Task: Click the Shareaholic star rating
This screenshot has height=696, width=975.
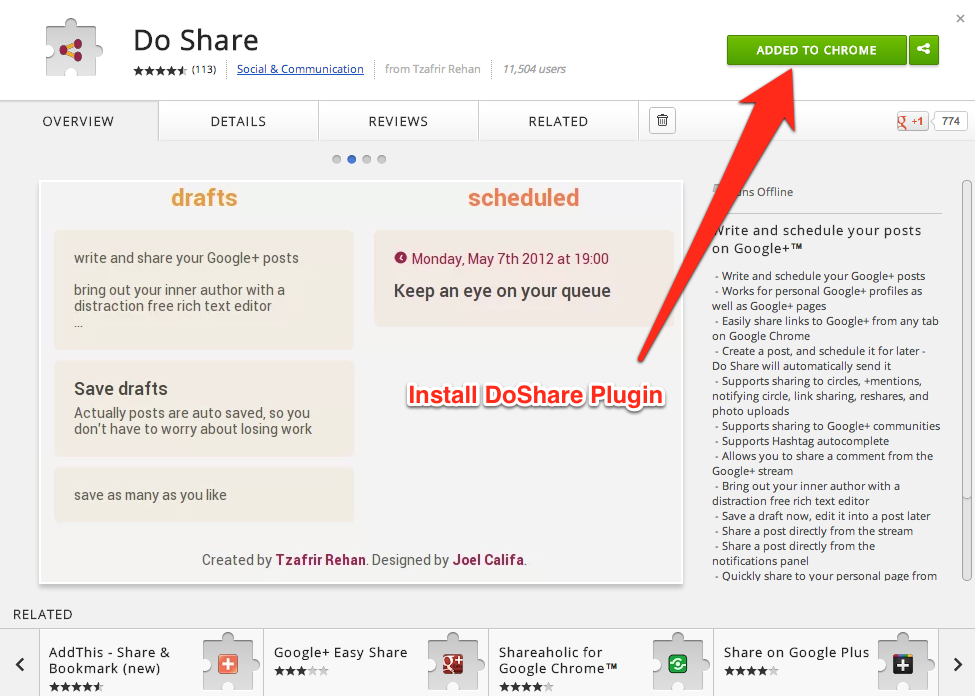Action: pyautogui.click(x=526, y=687)
